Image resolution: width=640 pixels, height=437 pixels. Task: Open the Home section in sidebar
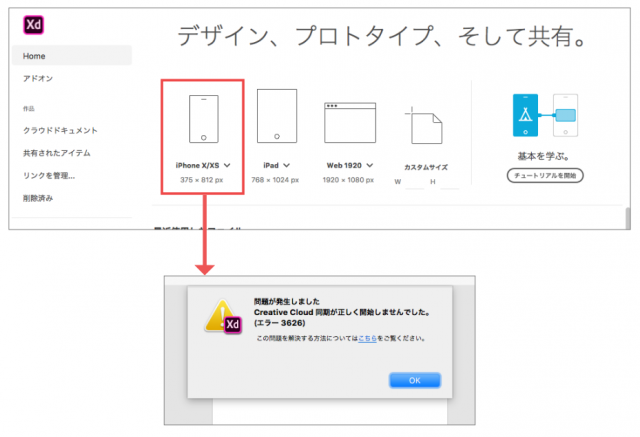pos(72,56)
